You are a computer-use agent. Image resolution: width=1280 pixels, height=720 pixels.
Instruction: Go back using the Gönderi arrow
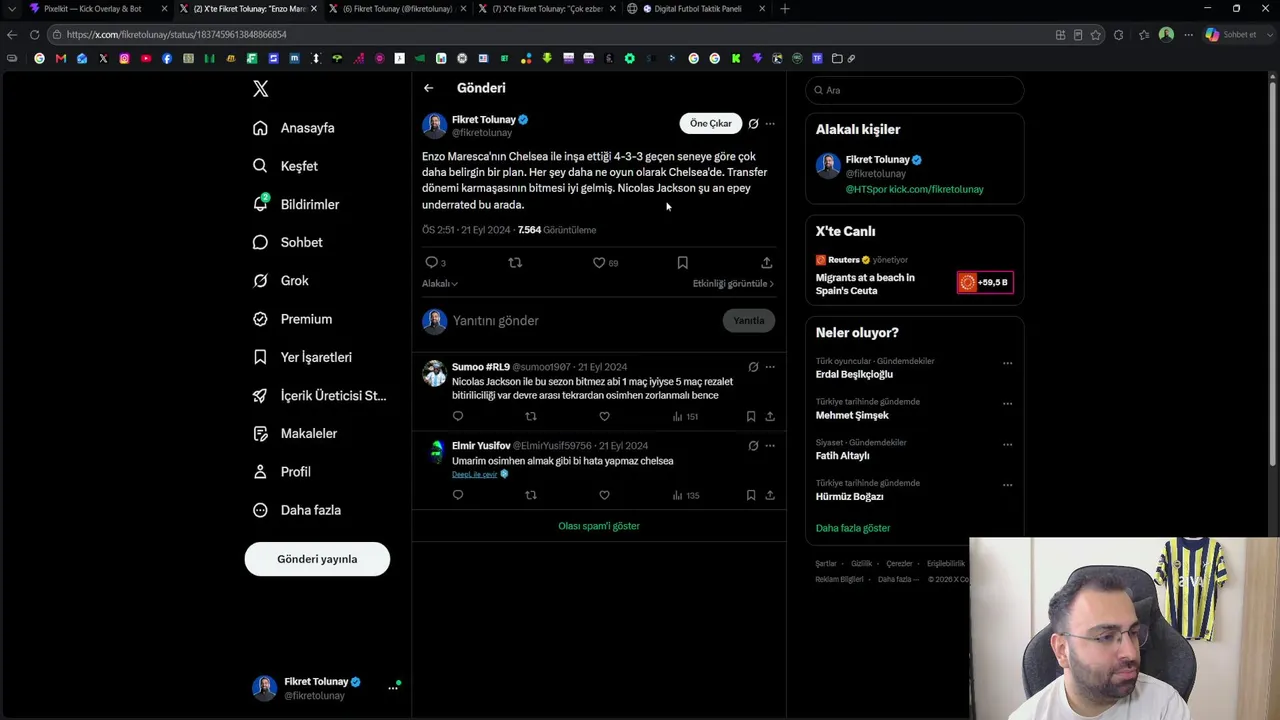[x=428, y=88]
